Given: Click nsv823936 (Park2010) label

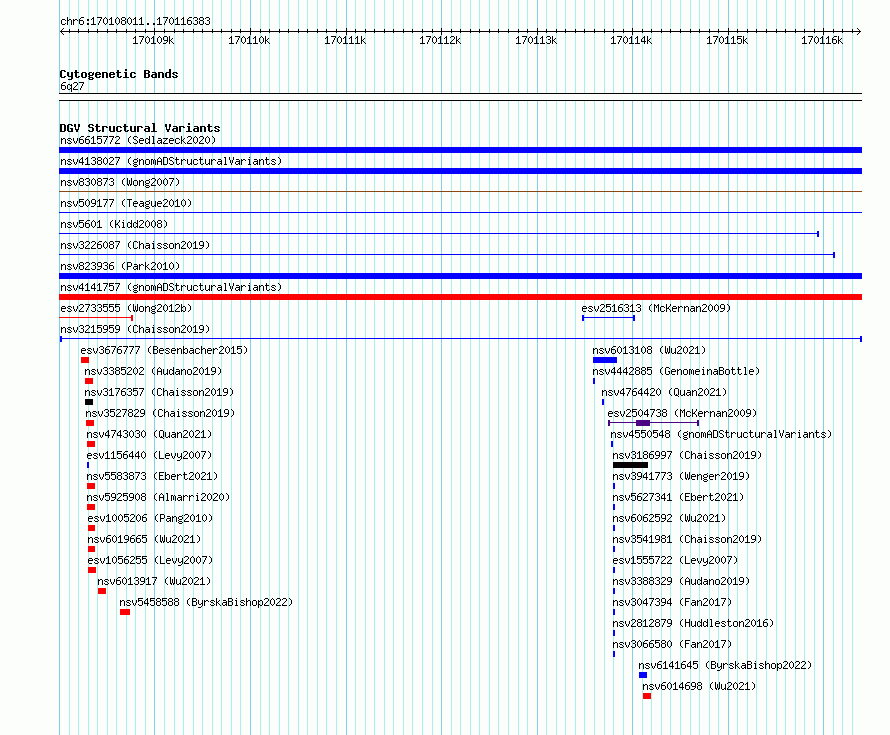Looking at the screenshot, I should [120, 266].
